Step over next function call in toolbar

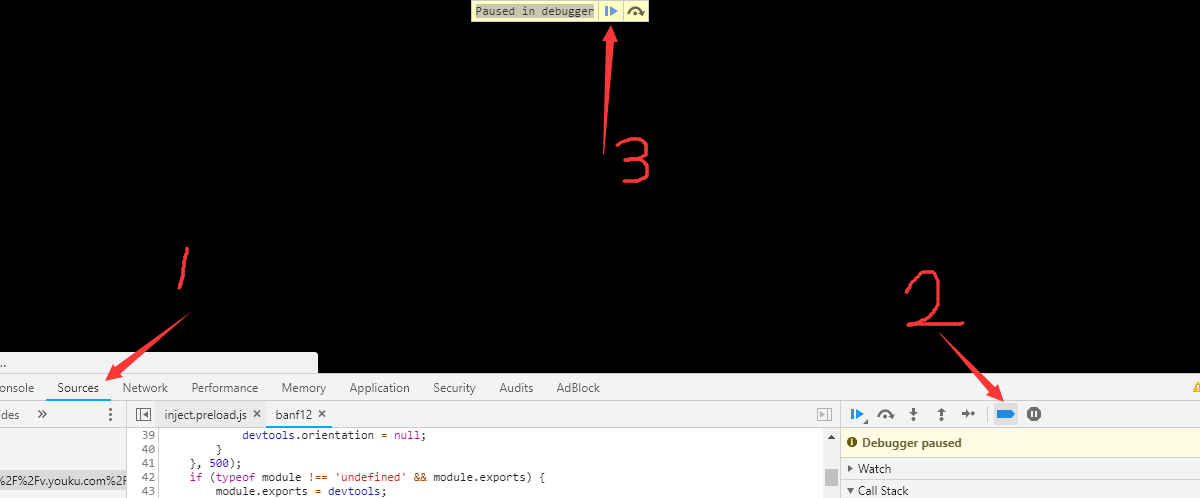(885, 414)
